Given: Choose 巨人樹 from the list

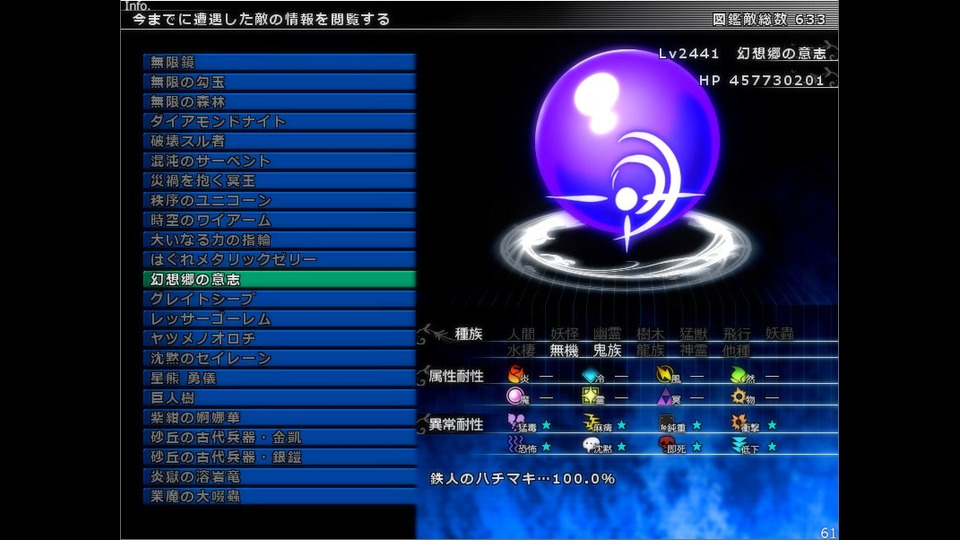Looking at the screenshot, I should (279, 397).
